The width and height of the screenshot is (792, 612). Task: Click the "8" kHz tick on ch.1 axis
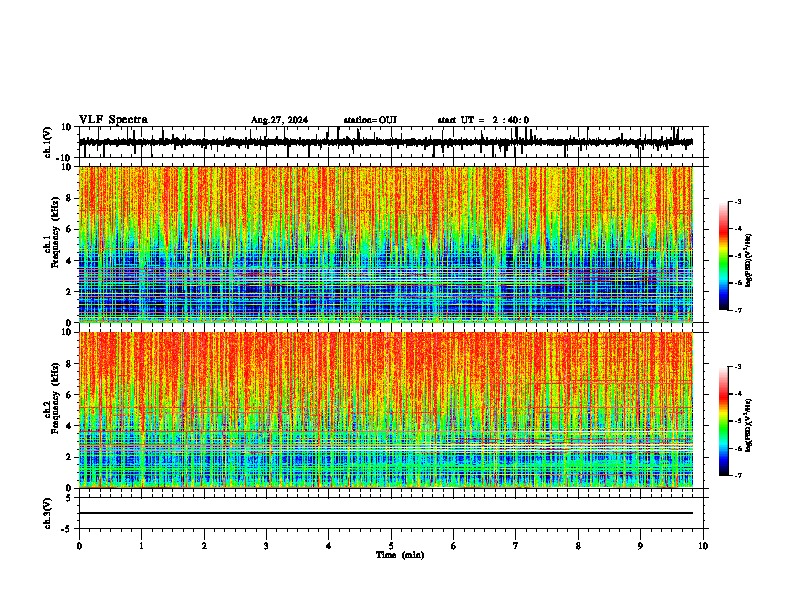pyautogui.click(x=70, y=198)
